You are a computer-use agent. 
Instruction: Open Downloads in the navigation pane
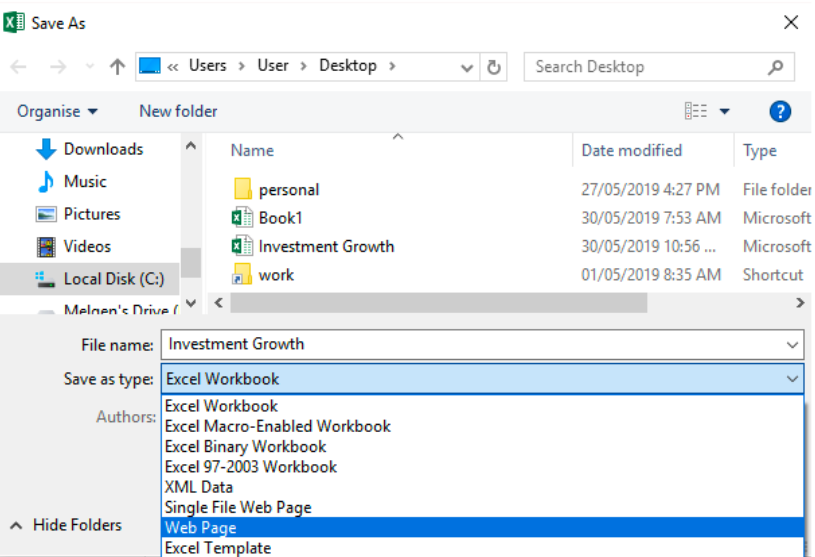pyautogui.click(x=89, y=149)
